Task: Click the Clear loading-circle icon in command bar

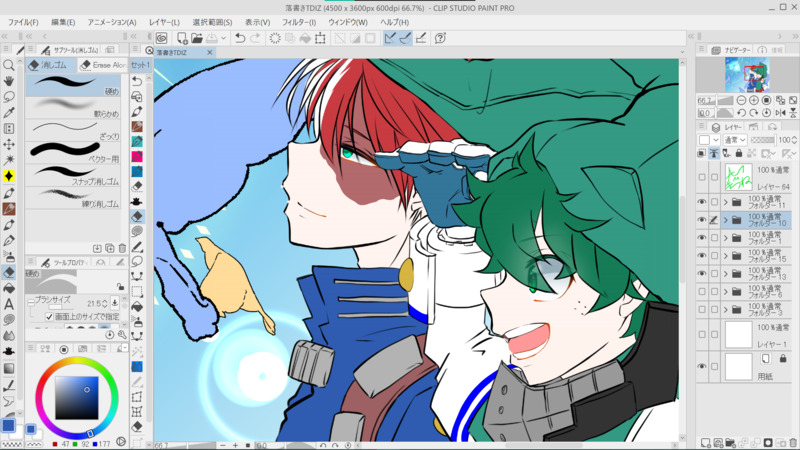Action: point(275,38)
